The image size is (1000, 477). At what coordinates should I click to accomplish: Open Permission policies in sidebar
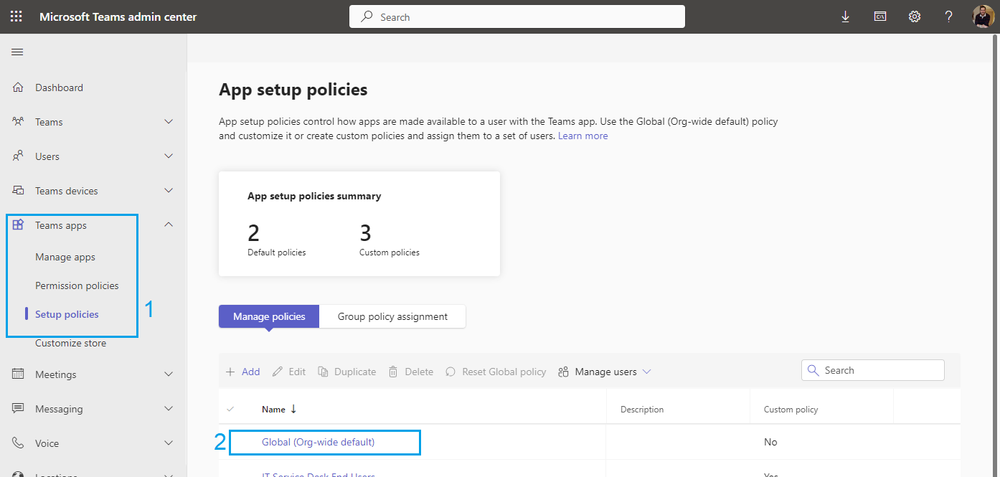[x=77, y=286]
